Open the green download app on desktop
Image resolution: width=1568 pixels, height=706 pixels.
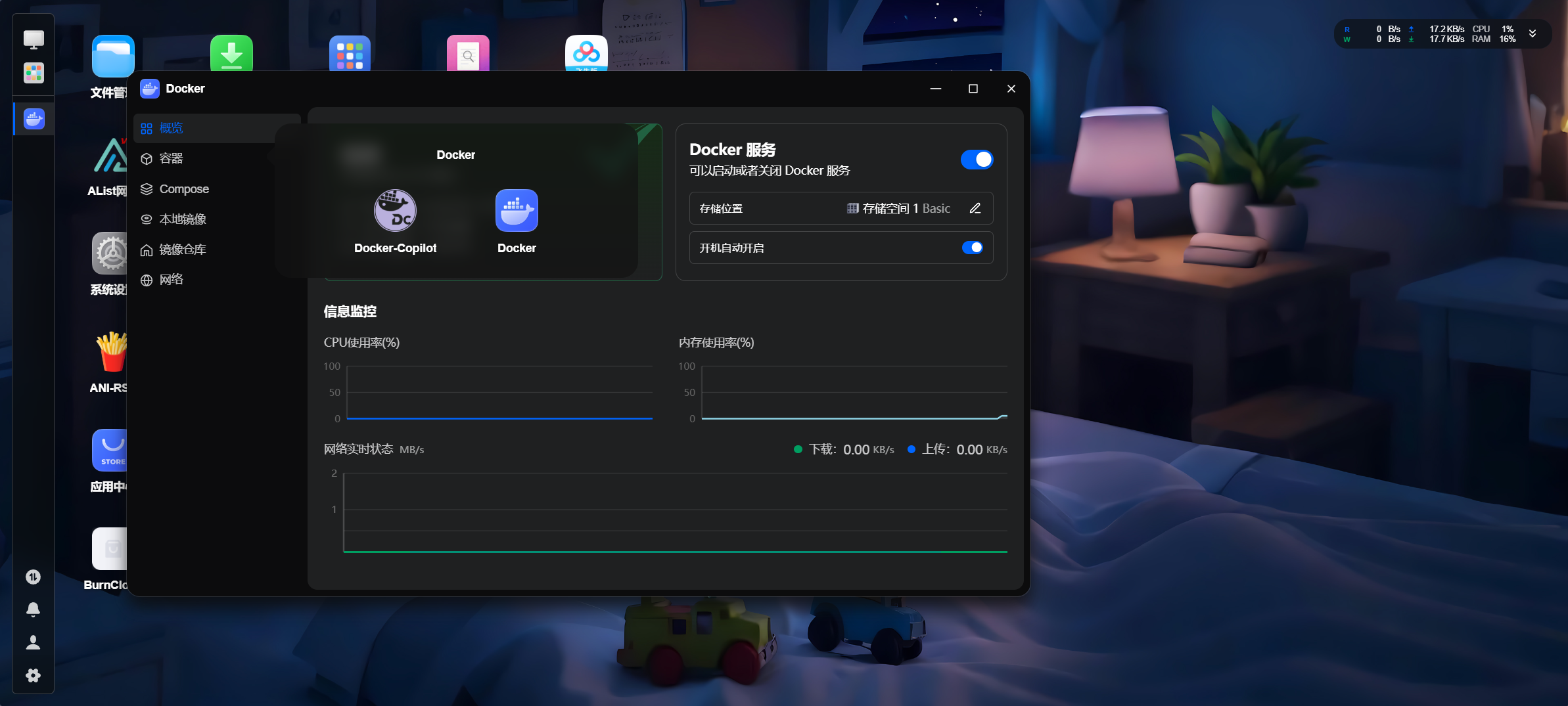point(231,53)
